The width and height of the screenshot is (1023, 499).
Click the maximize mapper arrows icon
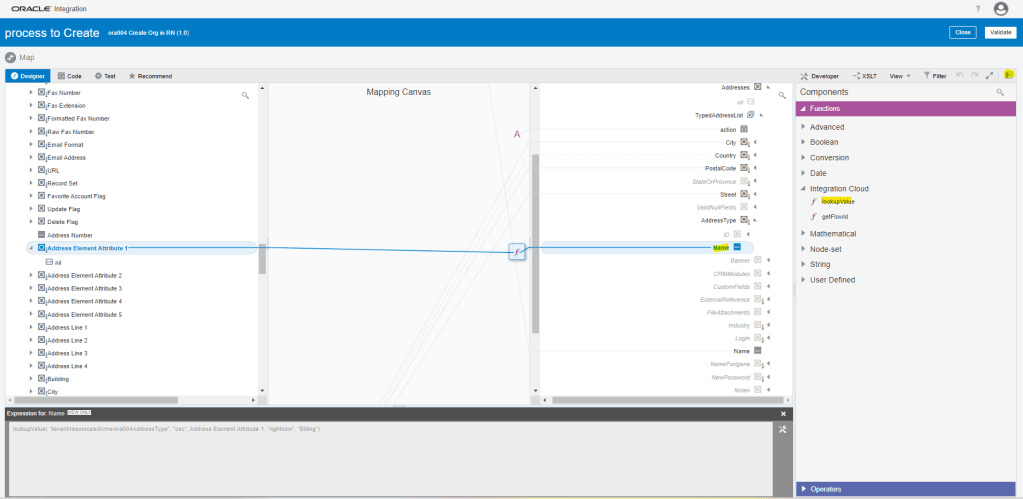point(989,75)
